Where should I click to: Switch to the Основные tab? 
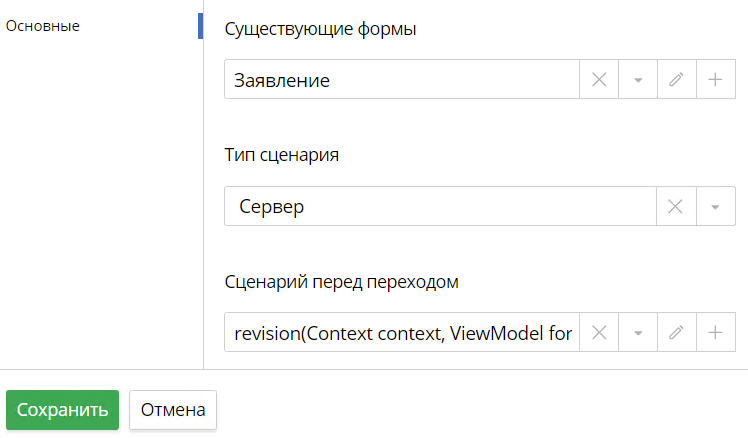pos(43,26)
